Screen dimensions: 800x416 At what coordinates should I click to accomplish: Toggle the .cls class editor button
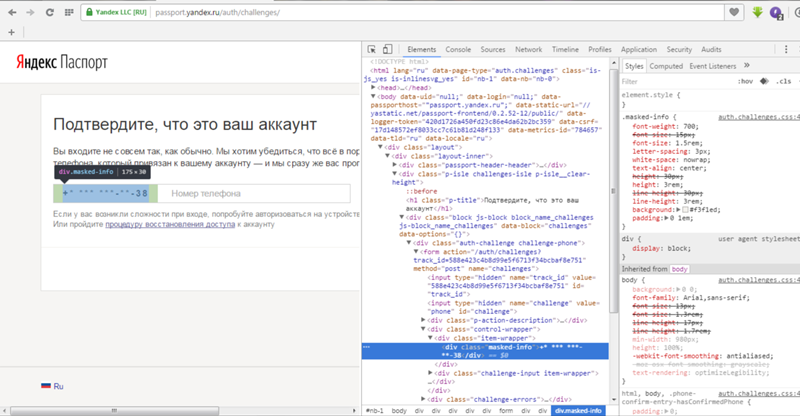tap(784, 81)
